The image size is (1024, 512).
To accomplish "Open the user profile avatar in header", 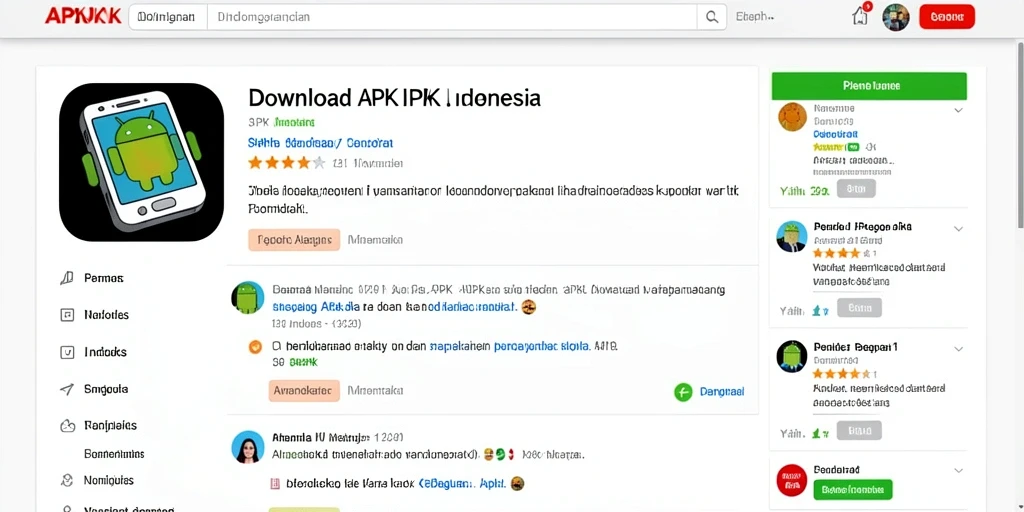I will pyautogui.click(x=895, y=17).
